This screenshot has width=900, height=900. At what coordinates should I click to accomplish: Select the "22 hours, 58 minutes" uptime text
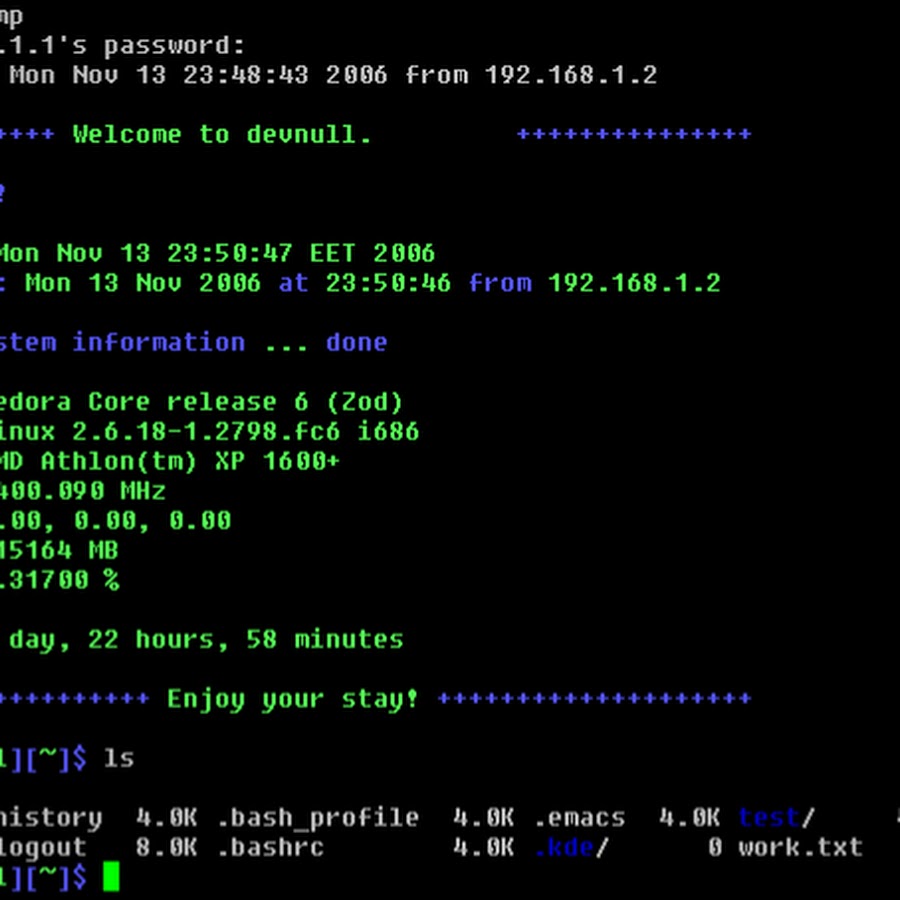point(246,640)
